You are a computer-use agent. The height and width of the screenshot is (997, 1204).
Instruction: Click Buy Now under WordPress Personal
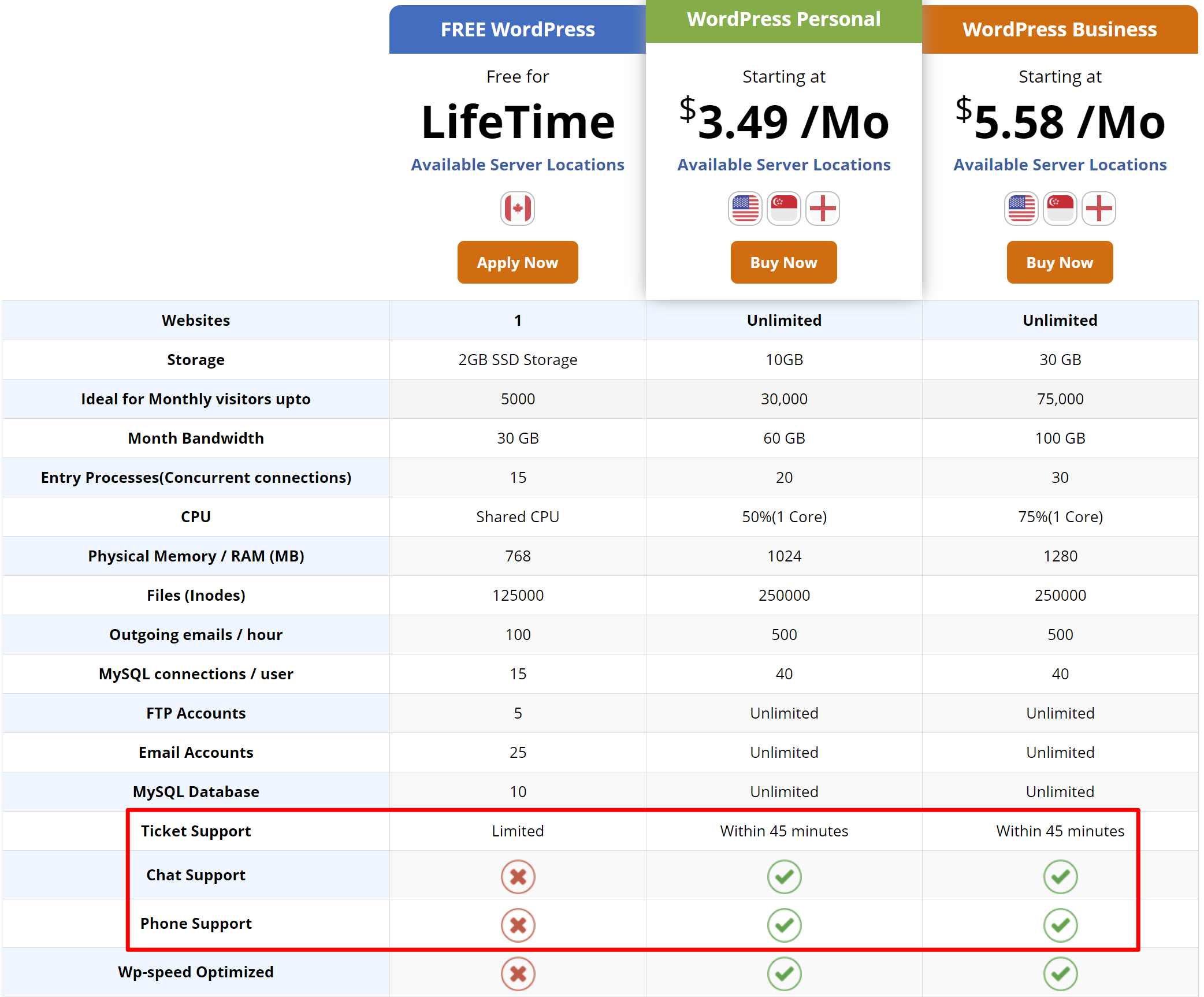784,262
